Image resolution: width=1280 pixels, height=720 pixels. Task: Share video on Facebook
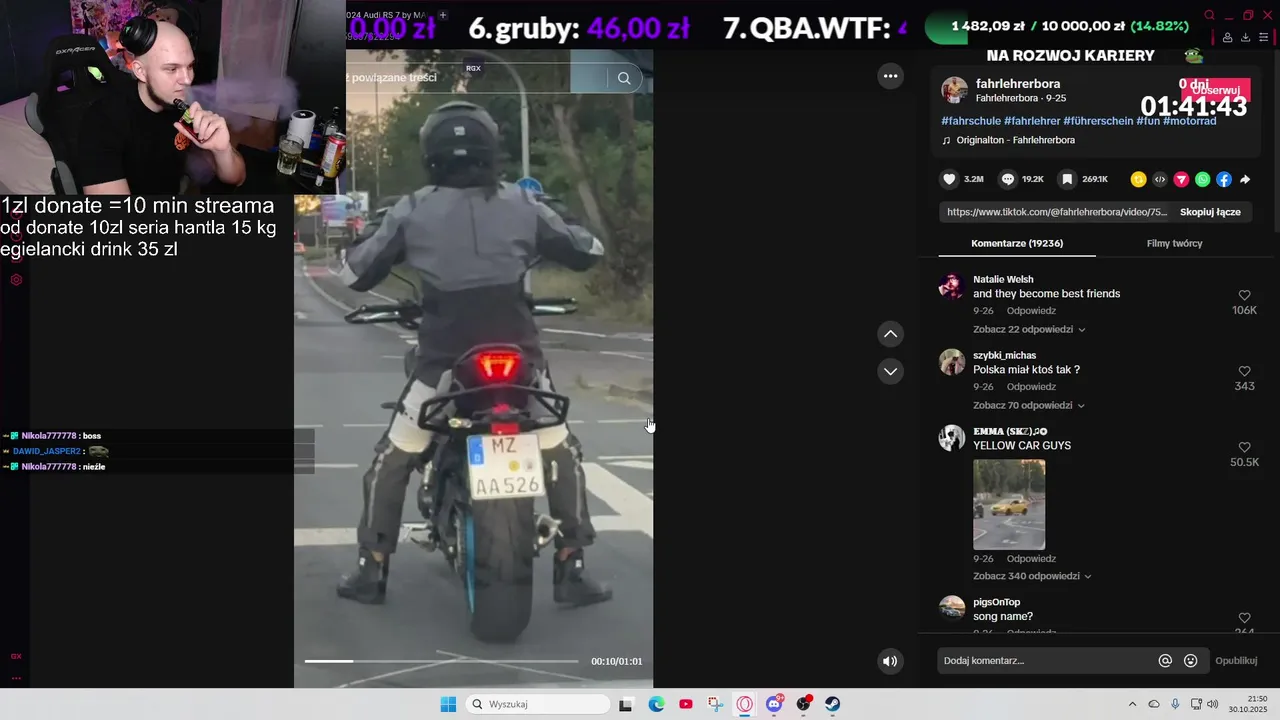(1224, 179)
